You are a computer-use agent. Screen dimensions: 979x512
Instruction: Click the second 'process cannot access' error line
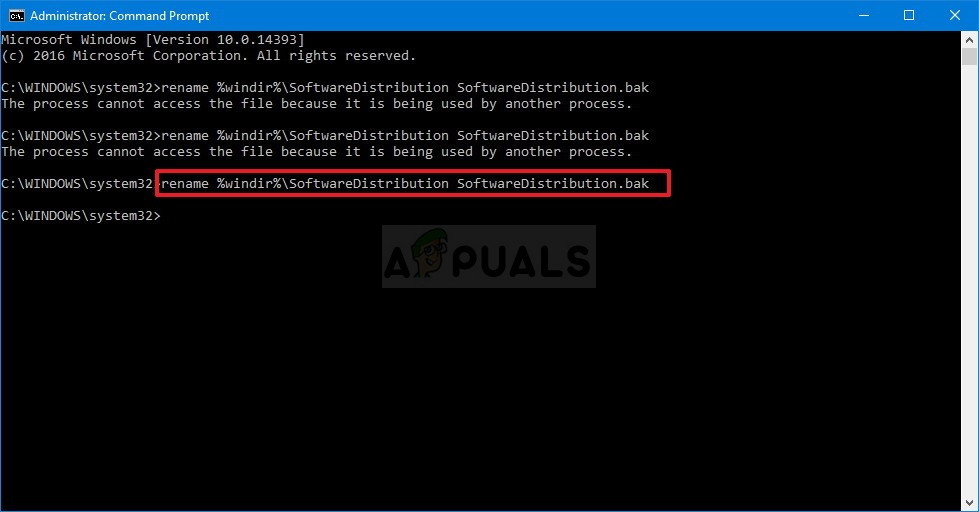pos(317,152)
